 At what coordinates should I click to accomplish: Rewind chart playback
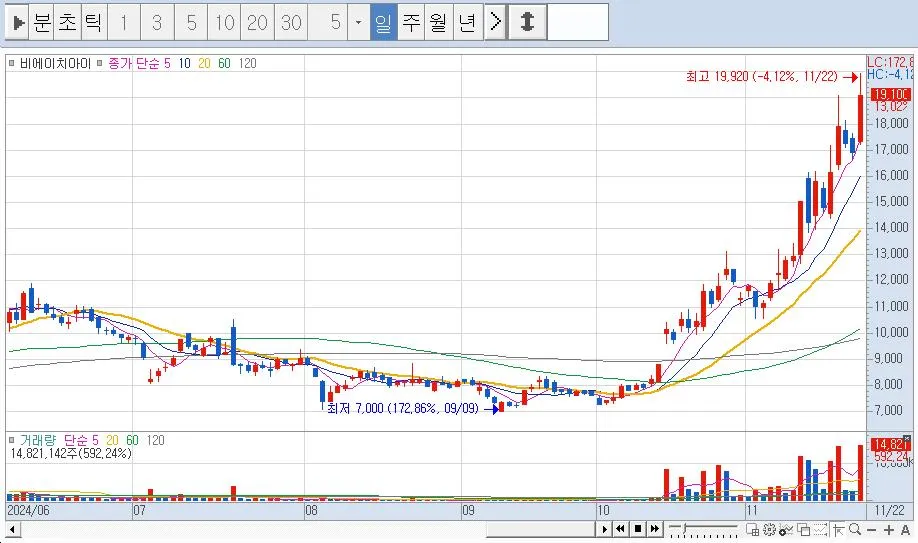point(621,530)
